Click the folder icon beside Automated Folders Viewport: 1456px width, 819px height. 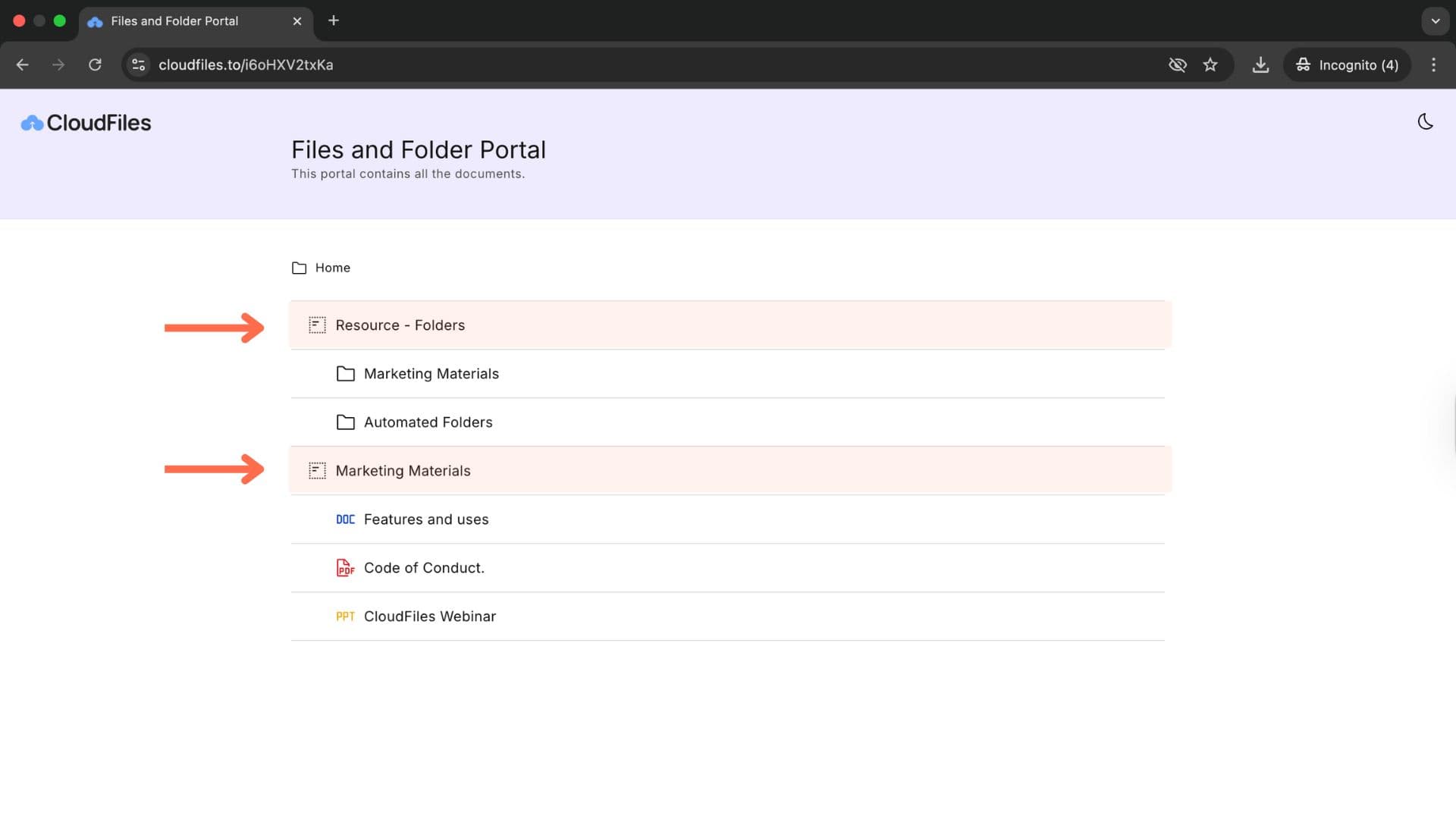[x=345, y=422]
